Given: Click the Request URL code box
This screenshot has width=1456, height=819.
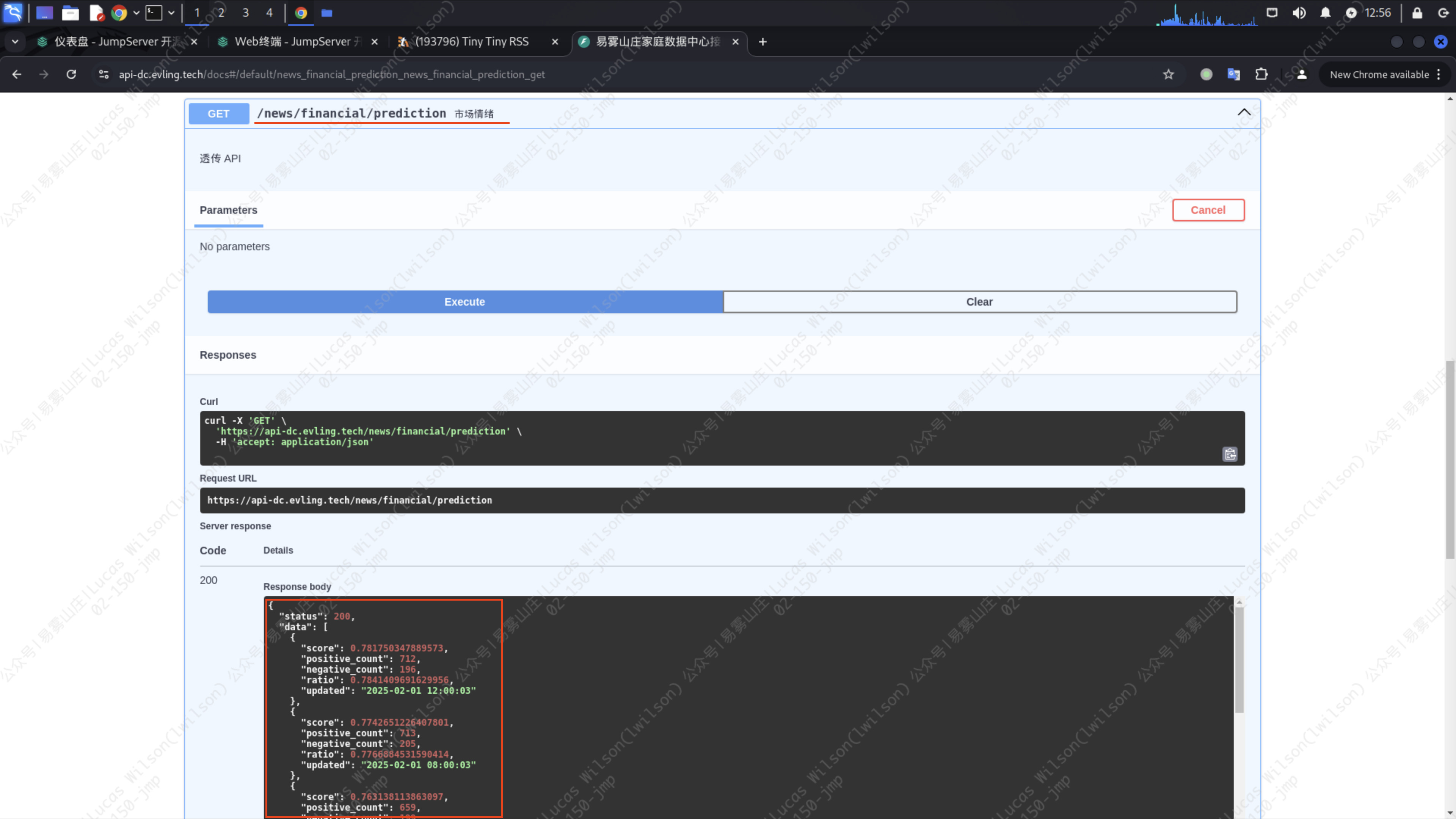Looking at the screenshot, I should pos(722,500).
